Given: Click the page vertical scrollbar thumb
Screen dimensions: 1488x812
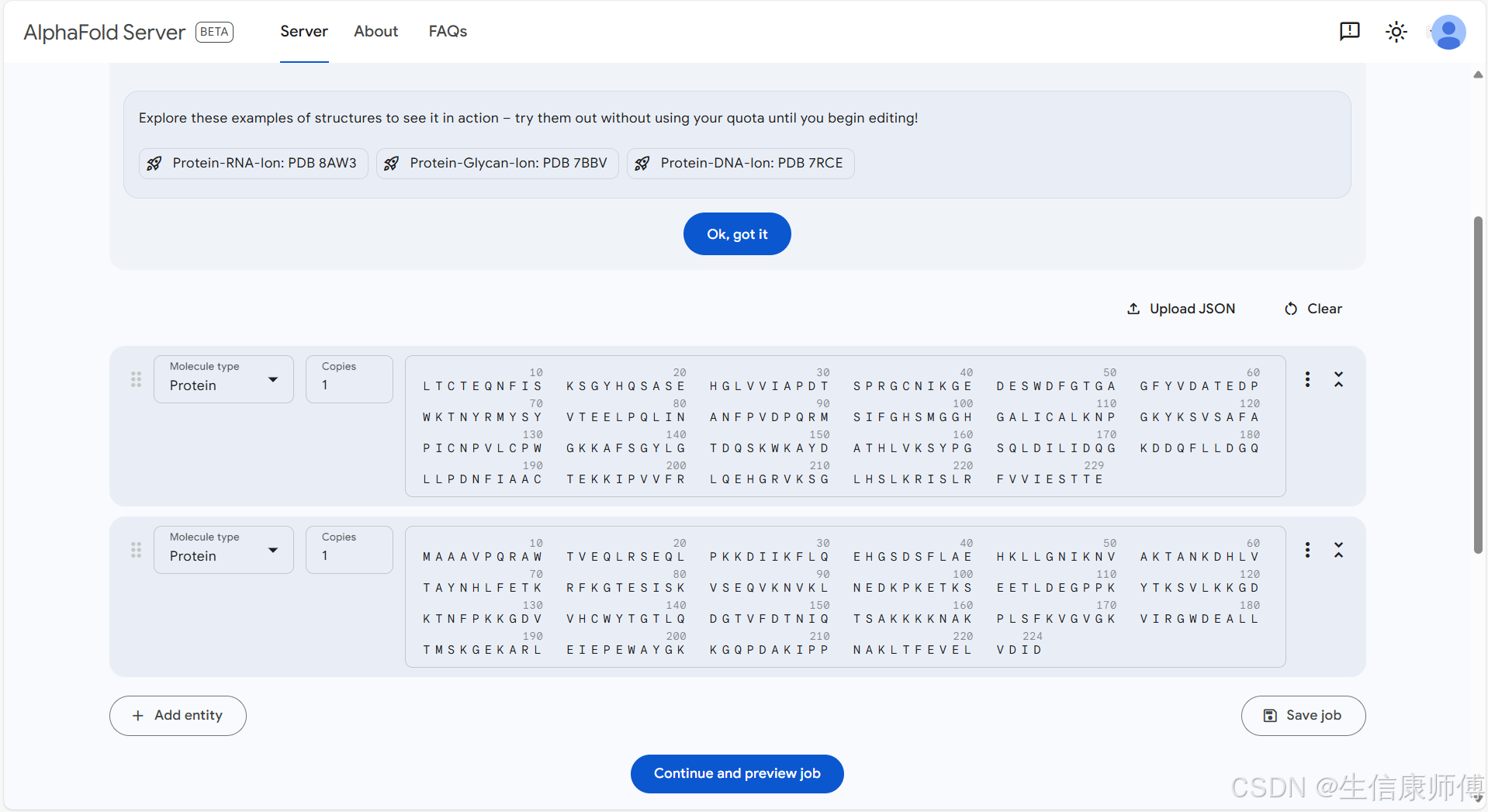Looking at the screenshot, I should 1478,385.
